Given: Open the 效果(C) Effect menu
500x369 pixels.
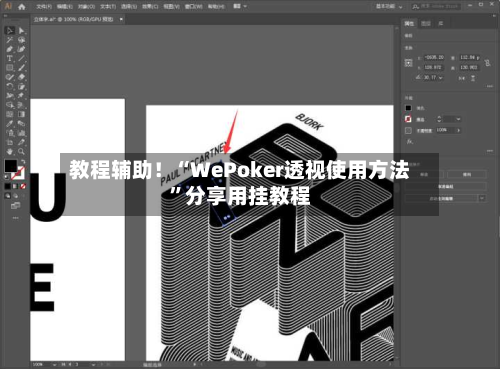Looking at the screenshot, I should (x=150, y=6).
